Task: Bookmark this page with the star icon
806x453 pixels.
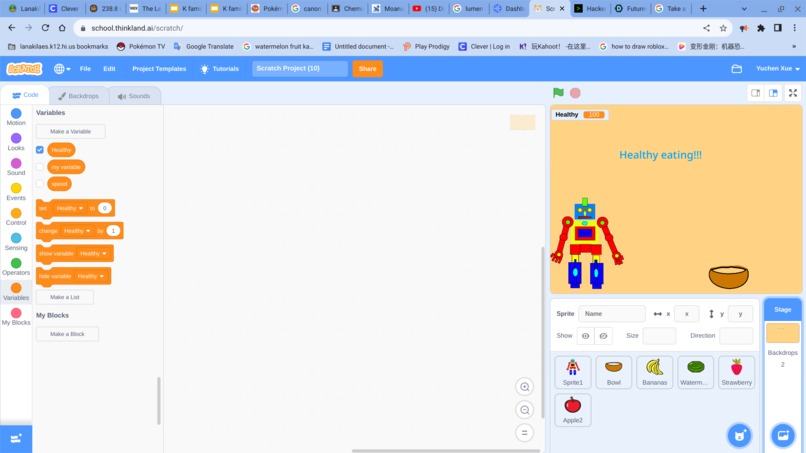Action: [x=723, y=28]
